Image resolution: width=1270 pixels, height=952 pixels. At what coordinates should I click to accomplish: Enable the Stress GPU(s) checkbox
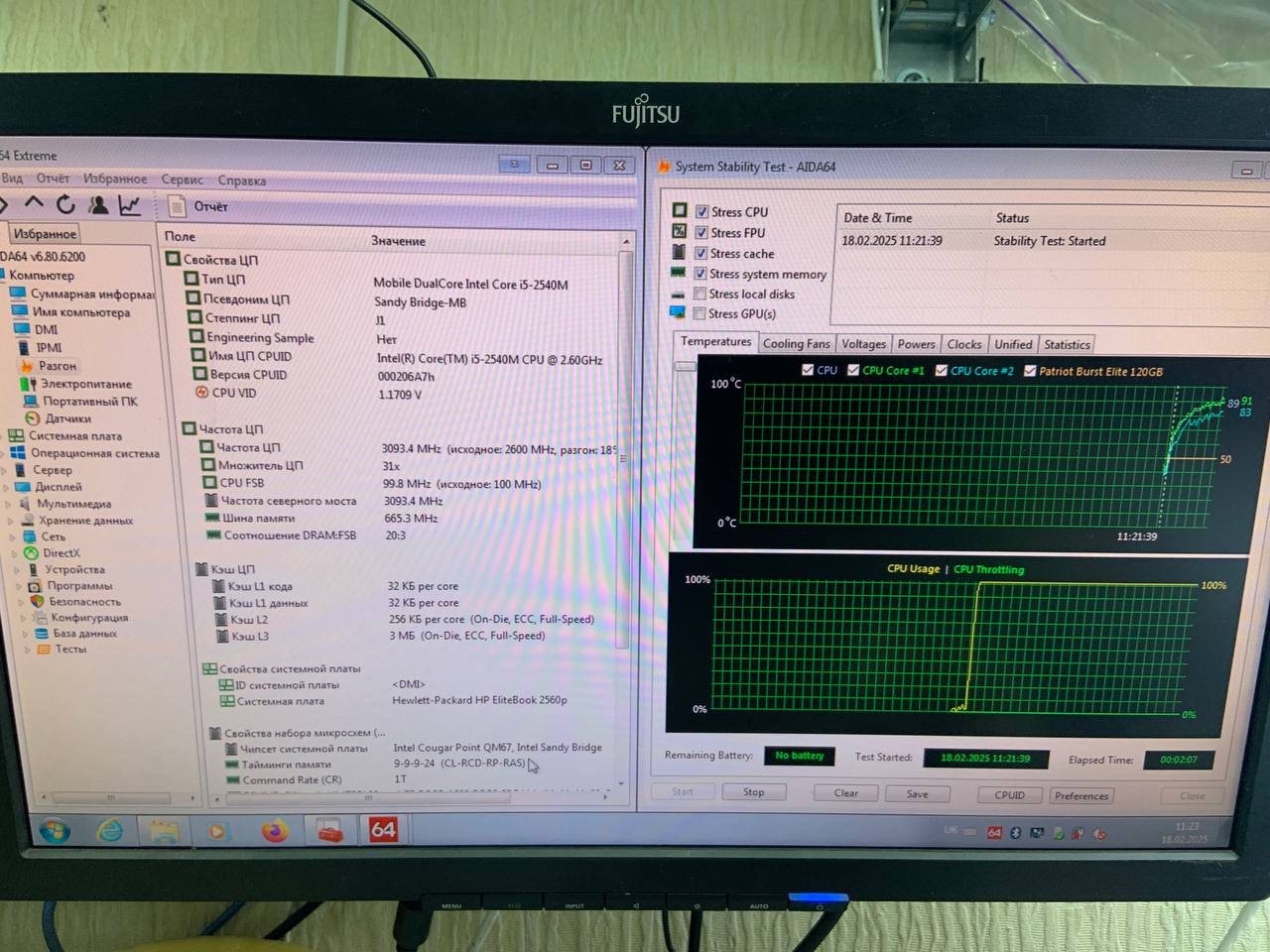700,313
